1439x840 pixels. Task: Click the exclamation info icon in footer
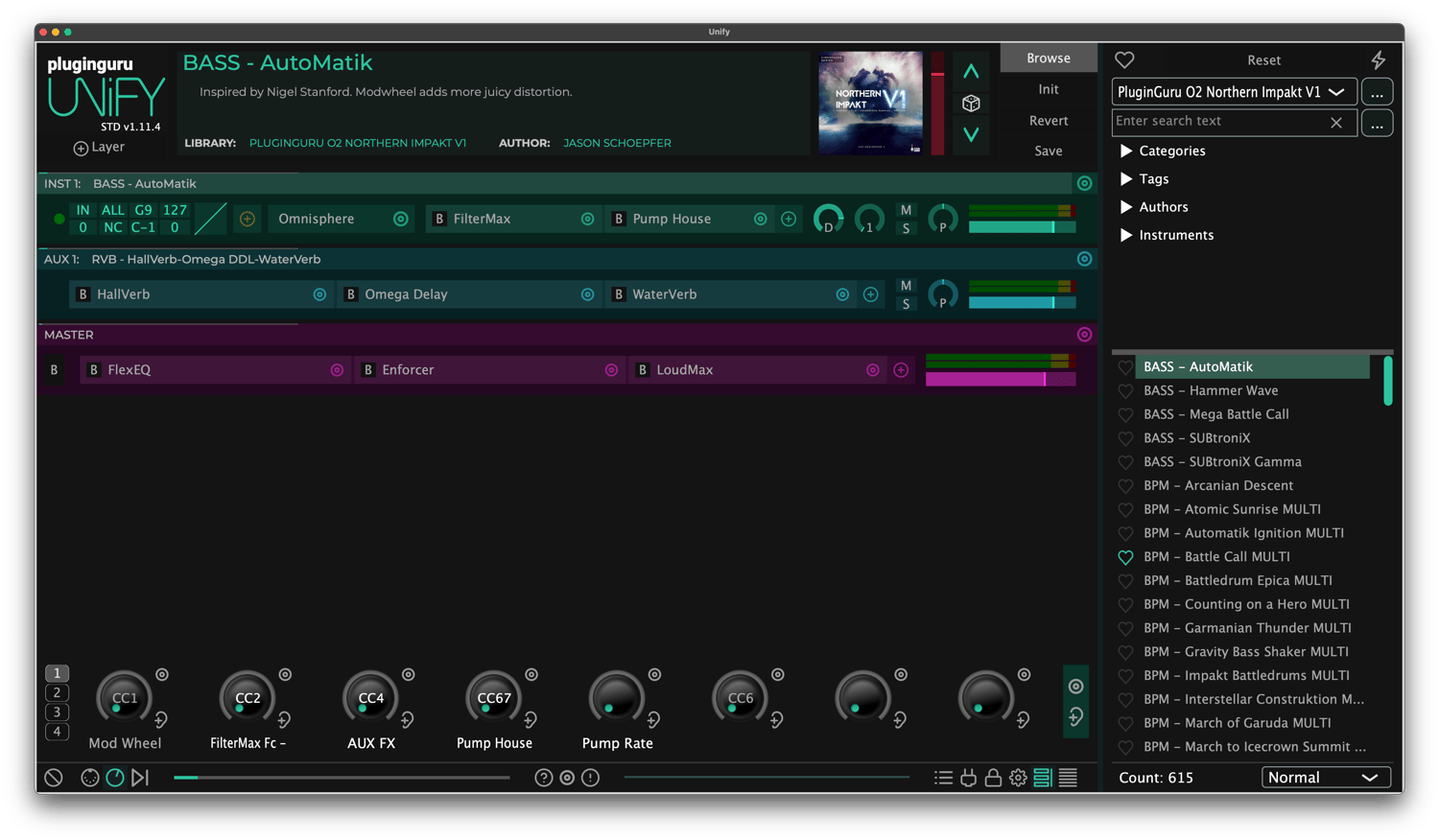click(x=591, y=778)
